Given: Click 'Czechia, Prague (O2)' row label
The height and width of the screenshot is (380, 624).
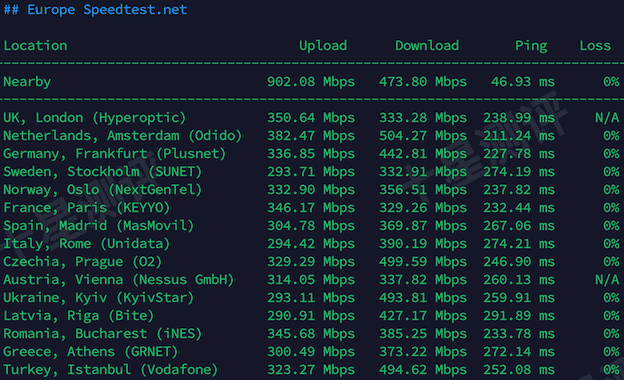Looking at the screenshot, I should [x=83, y=262].
